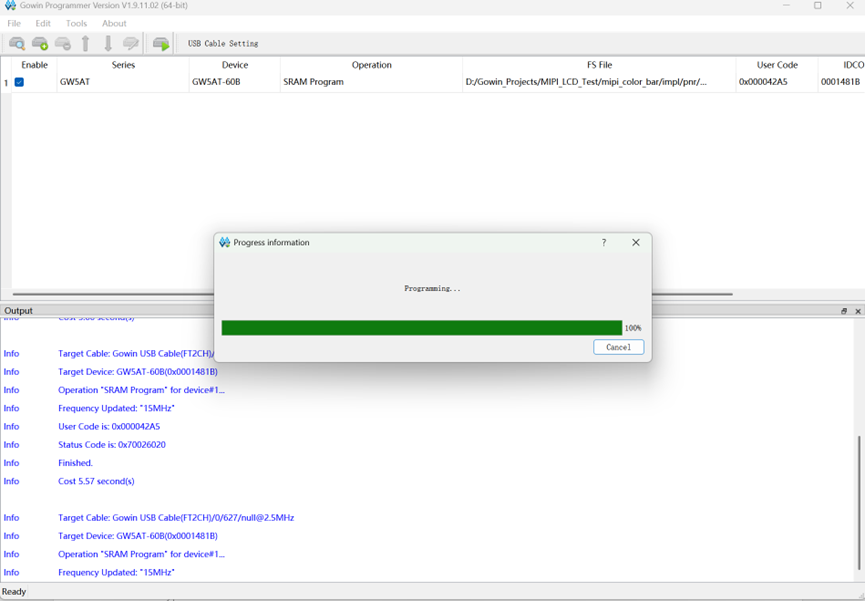
Task: Click the Output panel vertical scrollbar
Action: pyautogui.click(x=859, y=502)
